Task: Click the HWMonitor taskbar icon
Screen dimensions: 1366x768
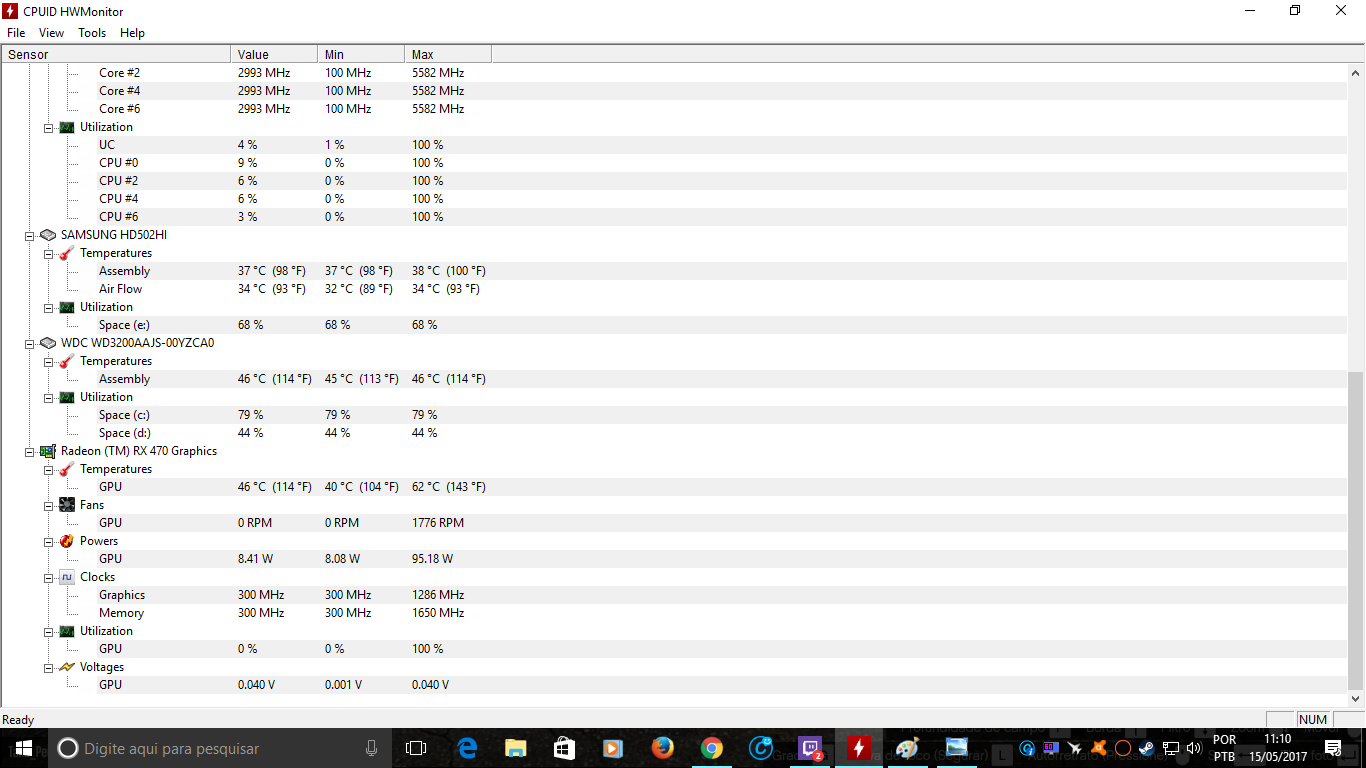Action: (859, 748)
